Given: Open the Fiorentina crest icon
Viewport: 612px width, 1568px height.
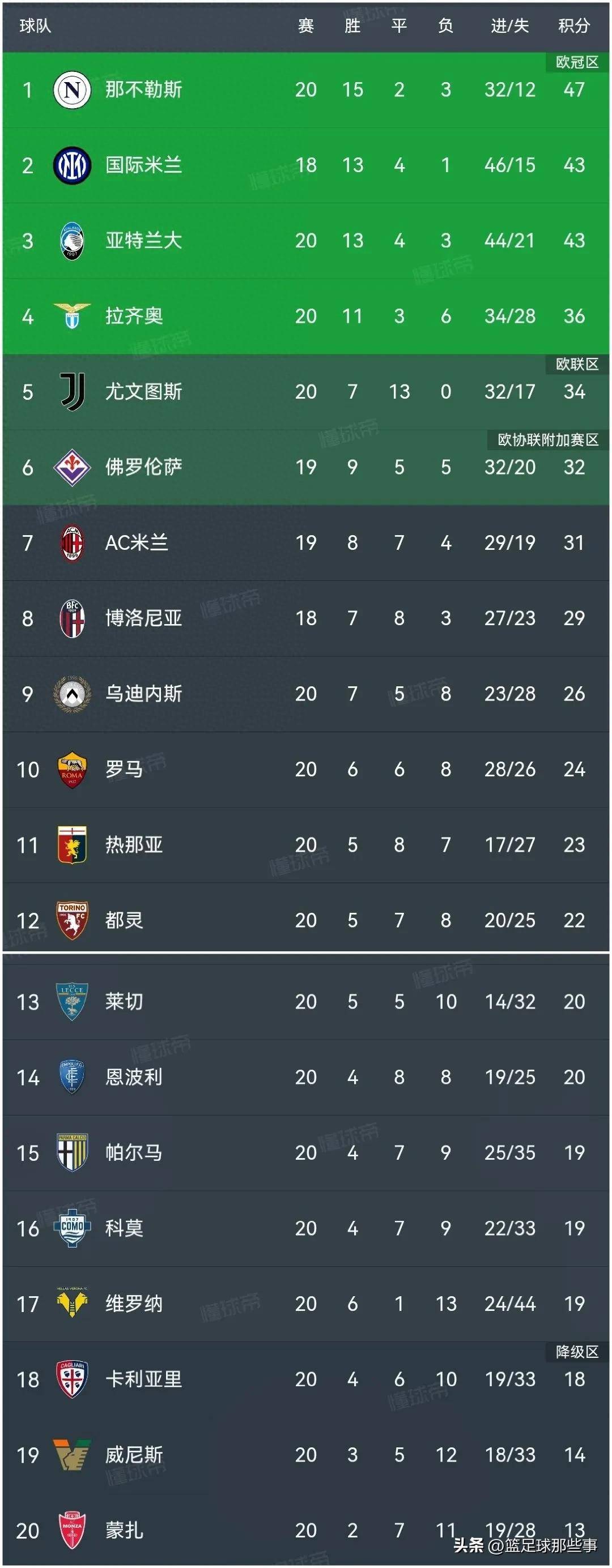Looking at the screenshot, I should [x=72, y=468].
